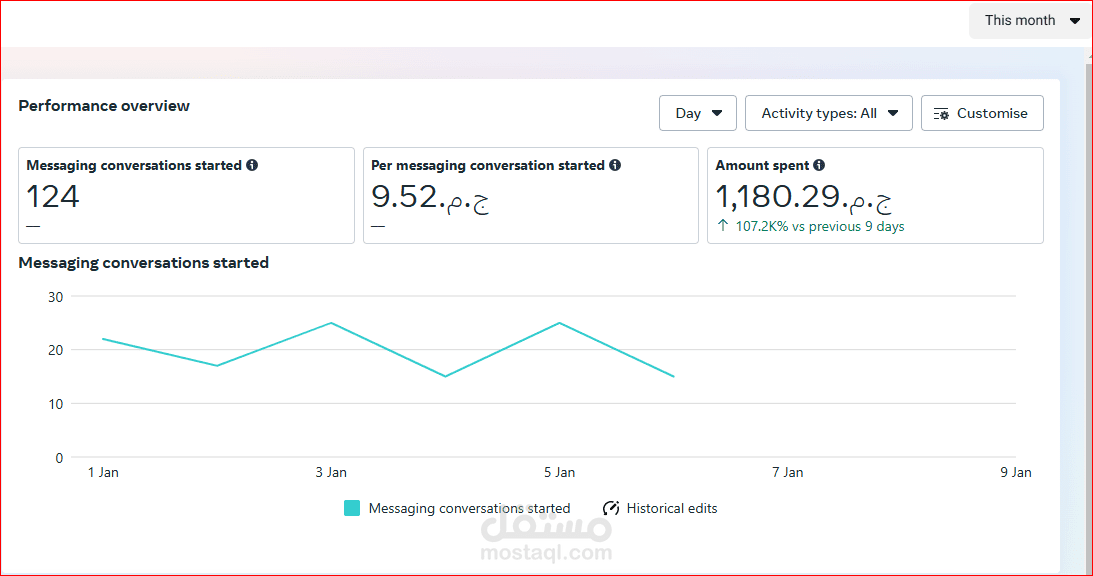The image size is (1093, 576).
Task: Open Activity types: All dropdown
Action: [828, 113]
